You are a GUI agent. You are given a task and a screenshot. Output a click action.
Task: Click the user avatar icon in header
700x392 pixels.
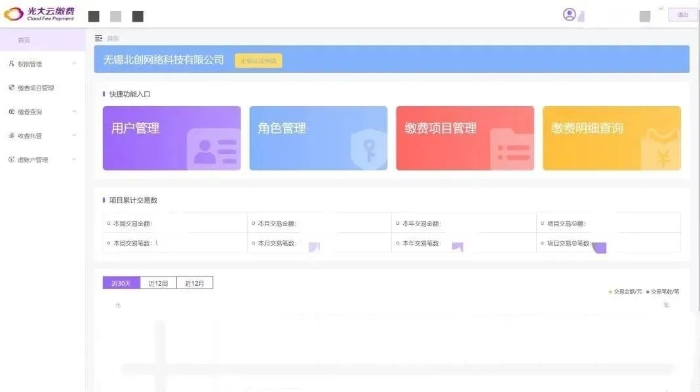pyautogui.click(x=569, y=14)
